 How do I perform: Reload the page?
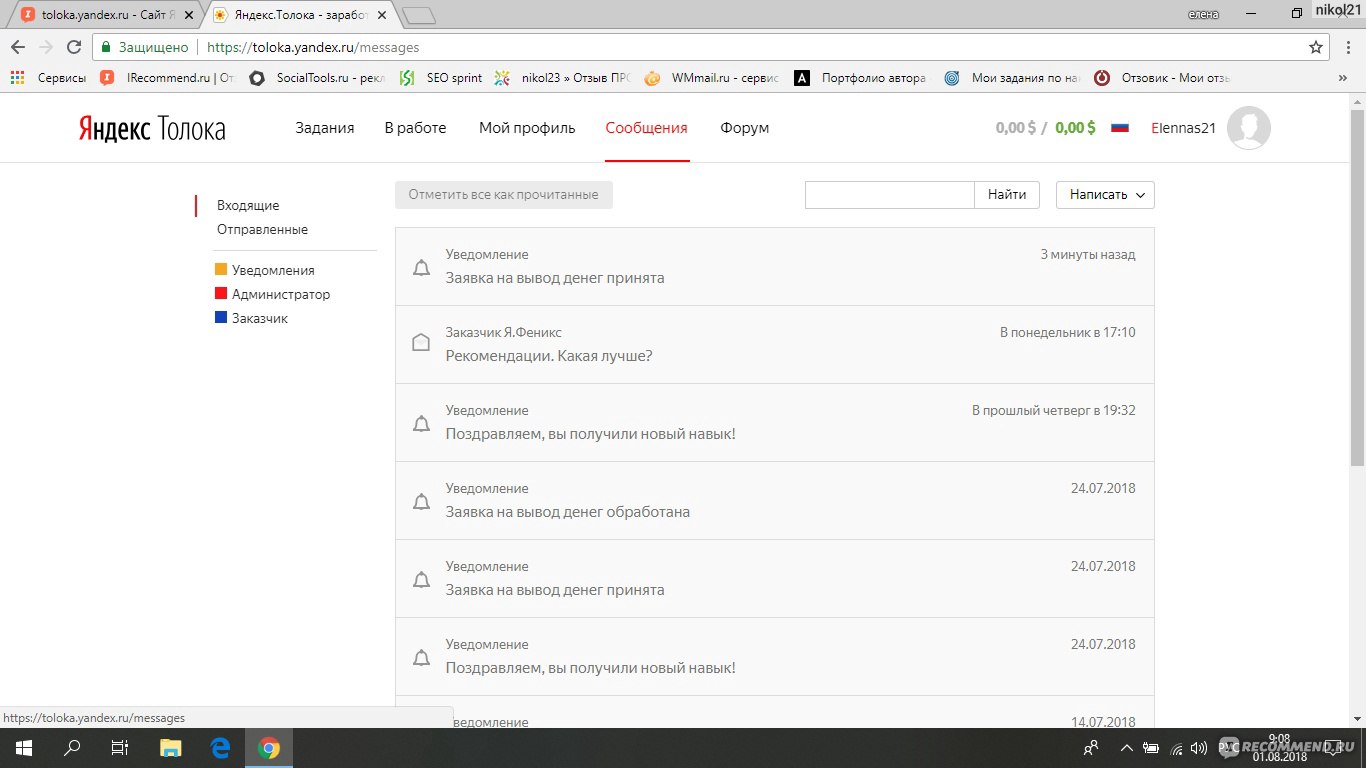[x=73, y=47]
